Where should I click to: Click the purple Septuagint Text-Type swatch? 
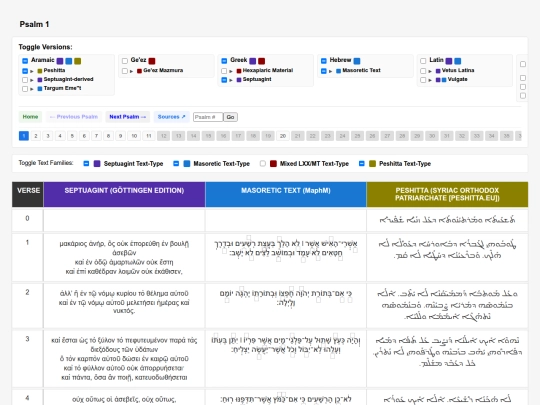click(x=97, y=164)
